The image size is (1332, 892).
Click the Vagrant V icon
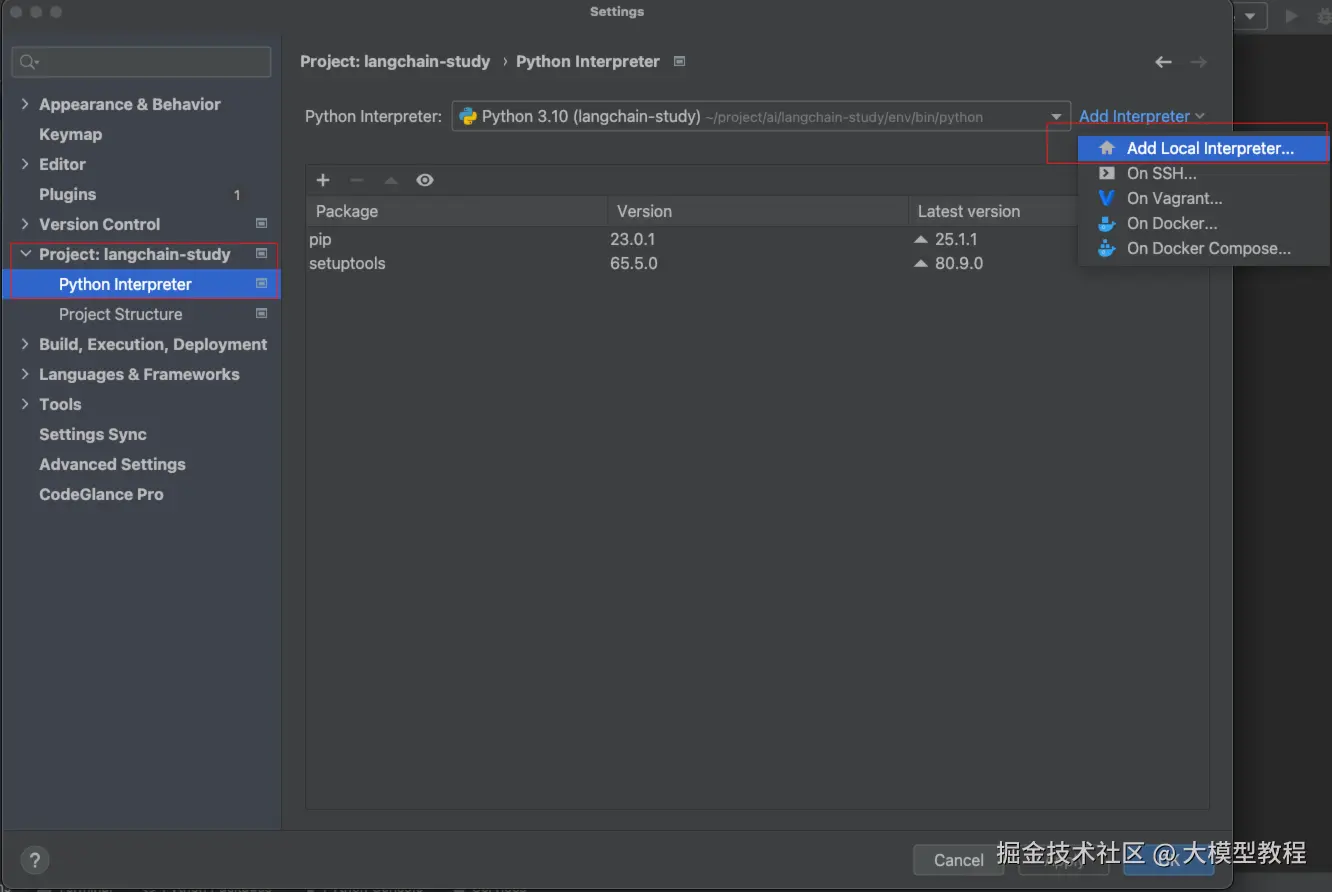(1106, 198)
